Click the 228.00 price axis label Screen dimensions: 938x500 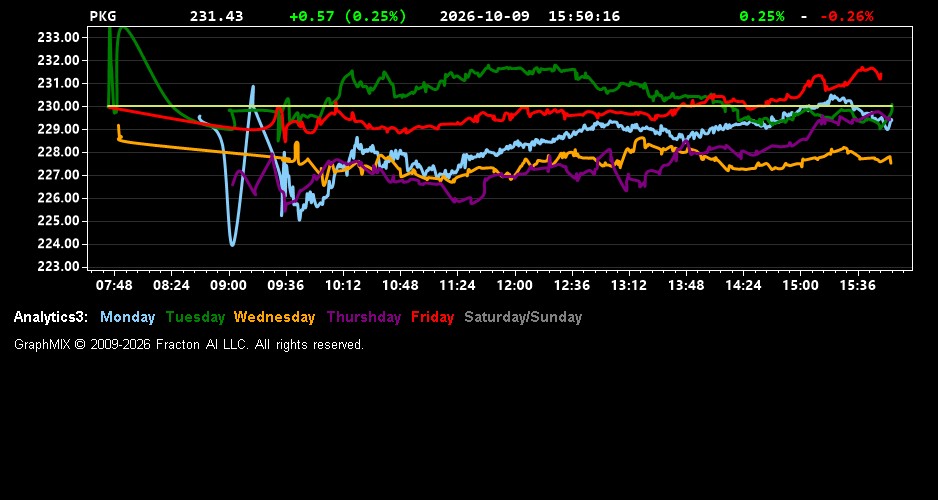[x=59, y=152]
